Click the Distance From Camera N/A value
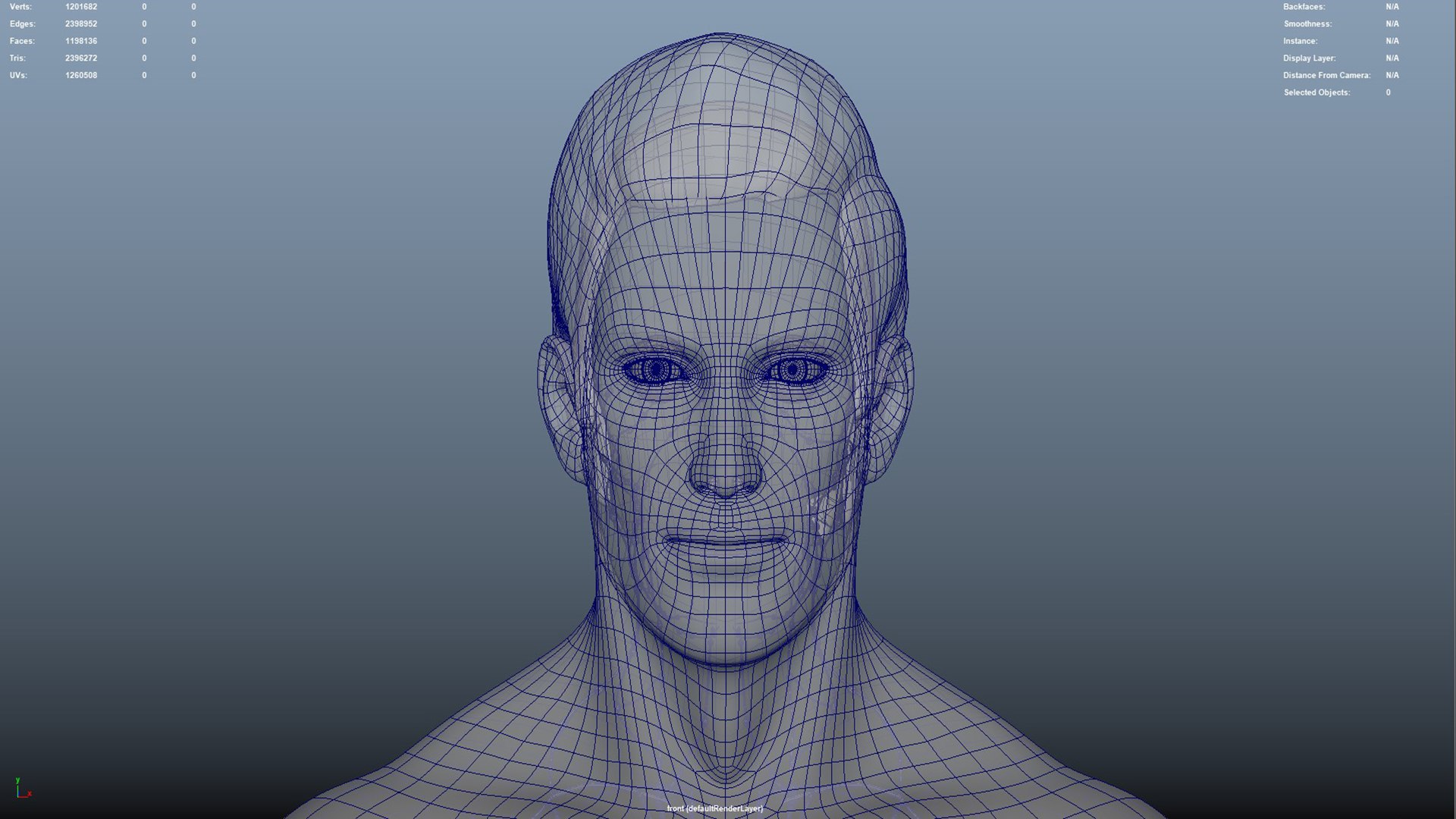 point(1392,76)
